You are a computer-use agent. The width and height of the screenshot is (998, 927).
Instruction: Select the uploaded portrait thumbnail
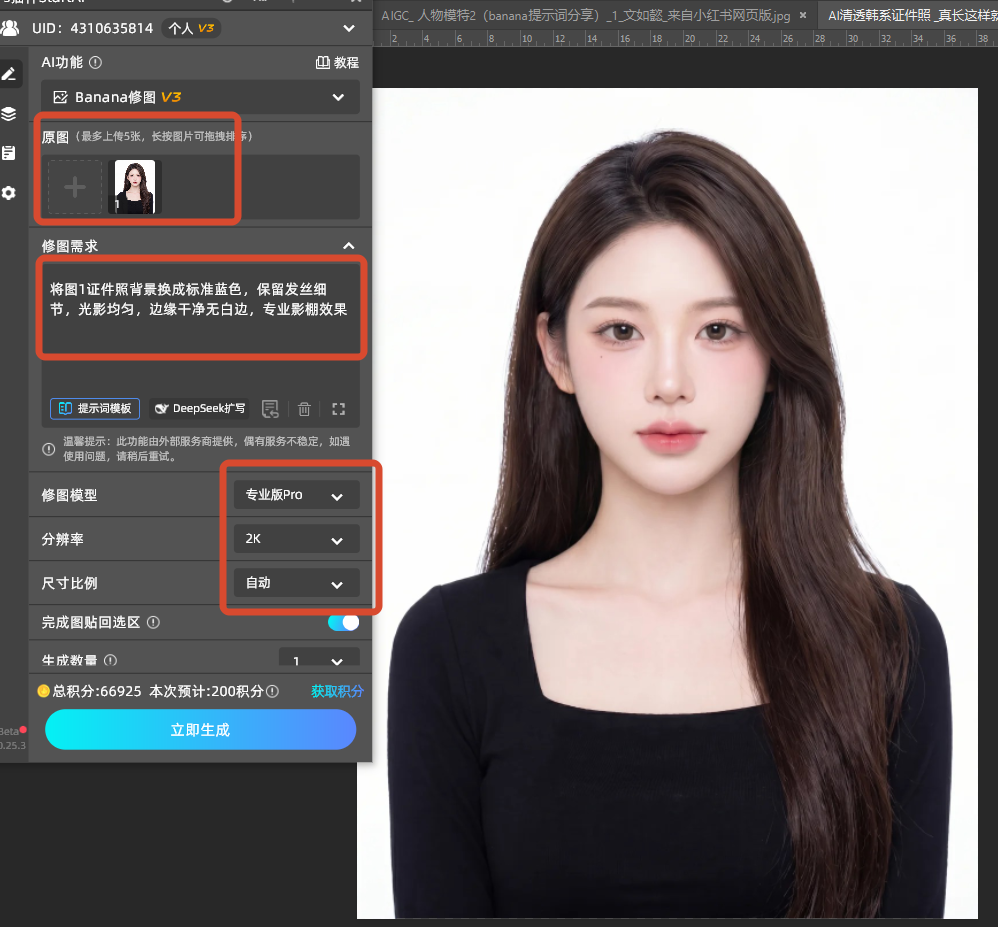pyautogui.click(x=135, y=187)
